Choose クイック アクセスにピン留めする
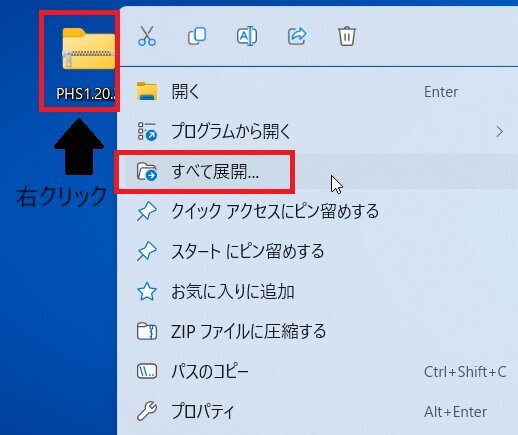 tap(317, 212)
